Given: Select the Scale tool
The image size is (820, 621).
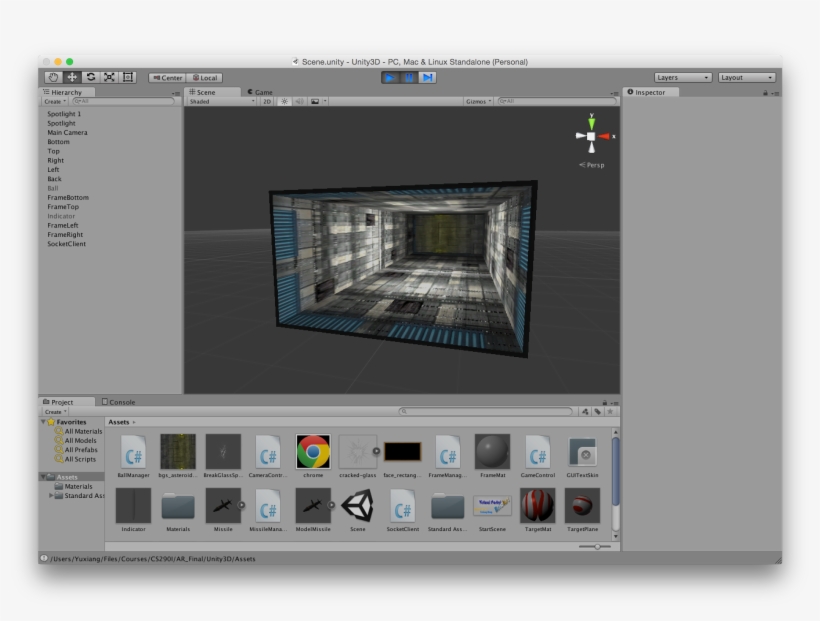Looking at the screenshot, I should 109,77.
